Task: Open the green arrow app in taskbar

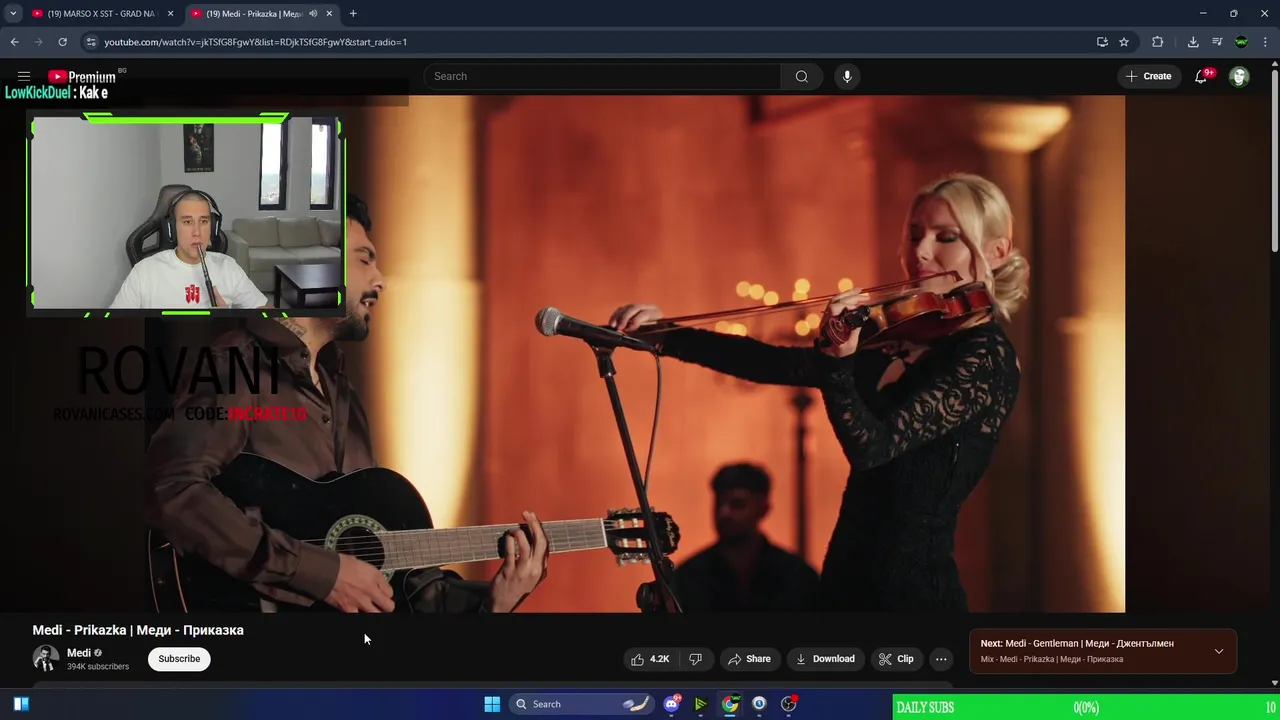Action: pos(701,704)
